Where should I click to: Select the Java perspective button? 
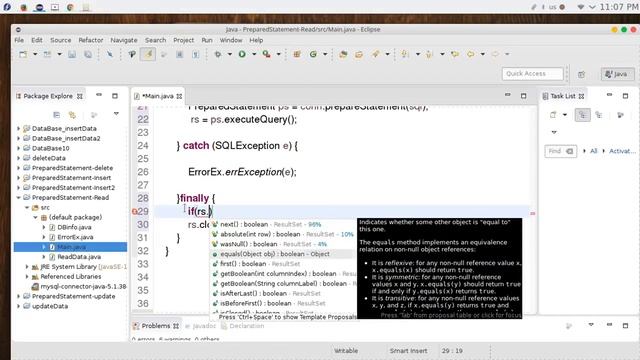(617, 74)
